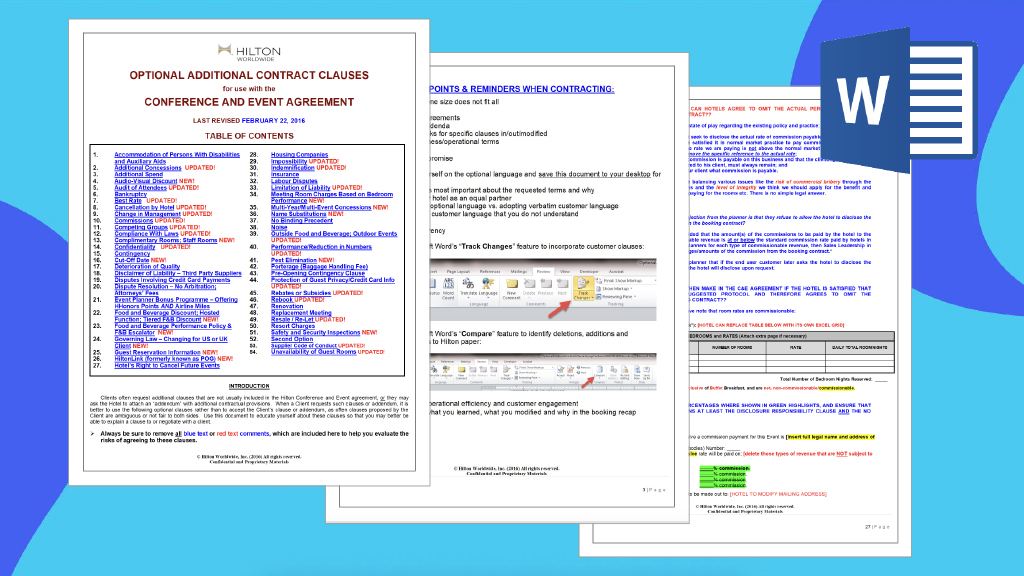1024x576 pixels.
Task: Open the 'Impossibility' contents link
Action: [289, 161]
